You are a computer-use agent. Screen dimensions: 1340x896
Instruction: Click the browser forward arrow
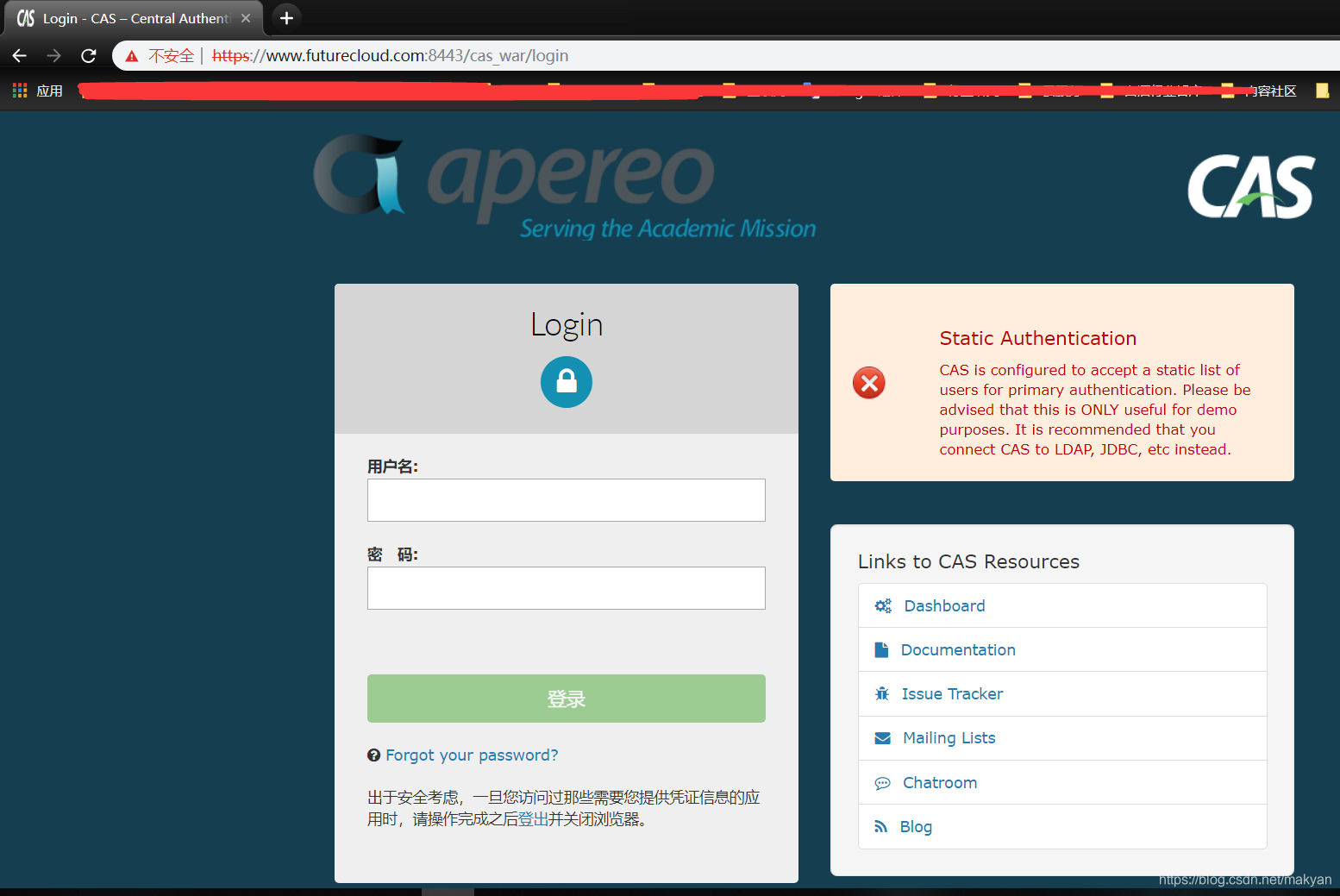[x=54, y=56]
